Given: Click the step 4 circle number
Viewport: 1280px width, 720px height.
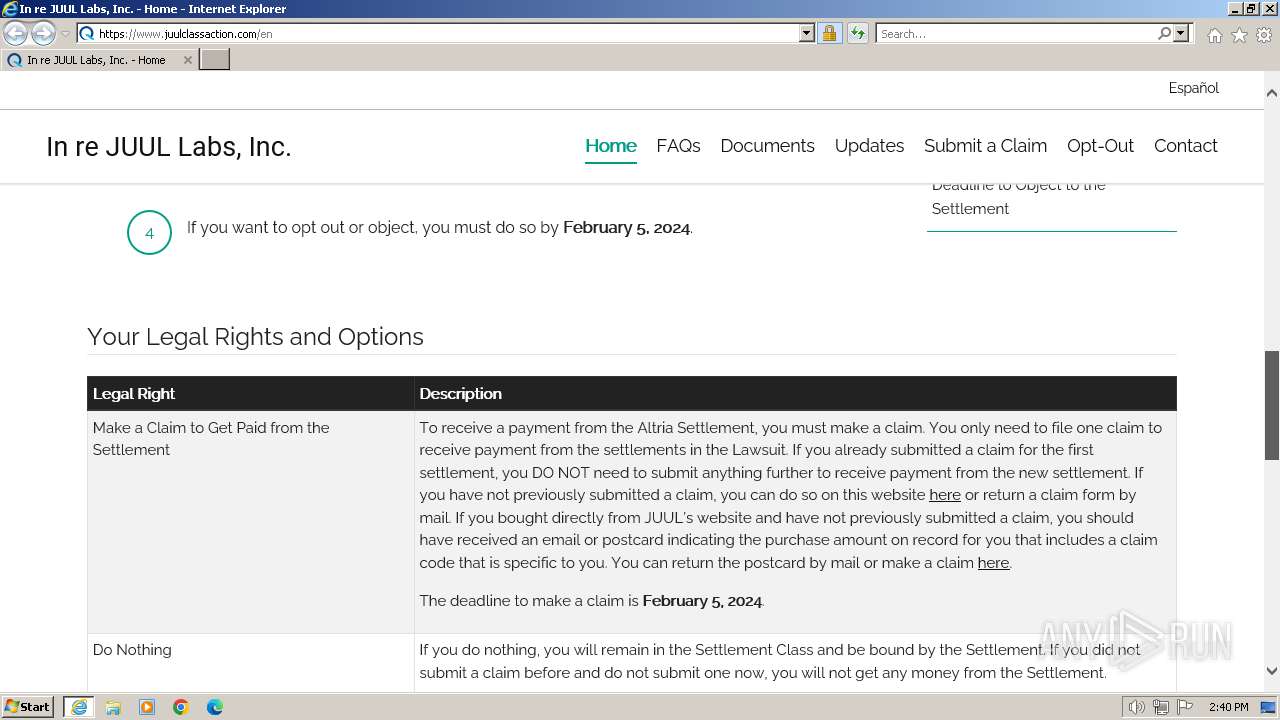Looking at the screenshot, I should 149,233.
